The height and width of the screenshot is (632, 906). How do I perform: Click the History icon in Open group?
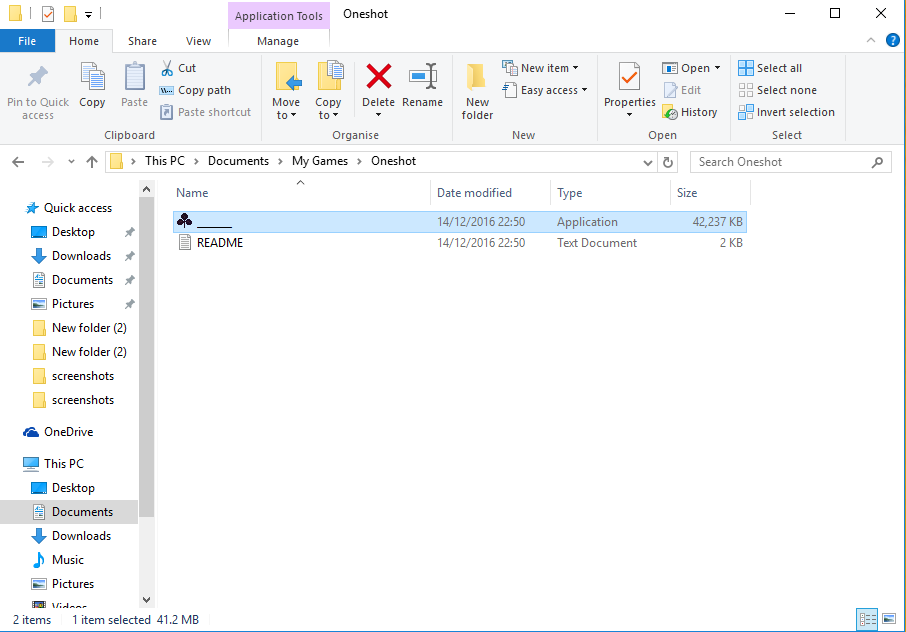pyautogui.click(x=690, y=112)
